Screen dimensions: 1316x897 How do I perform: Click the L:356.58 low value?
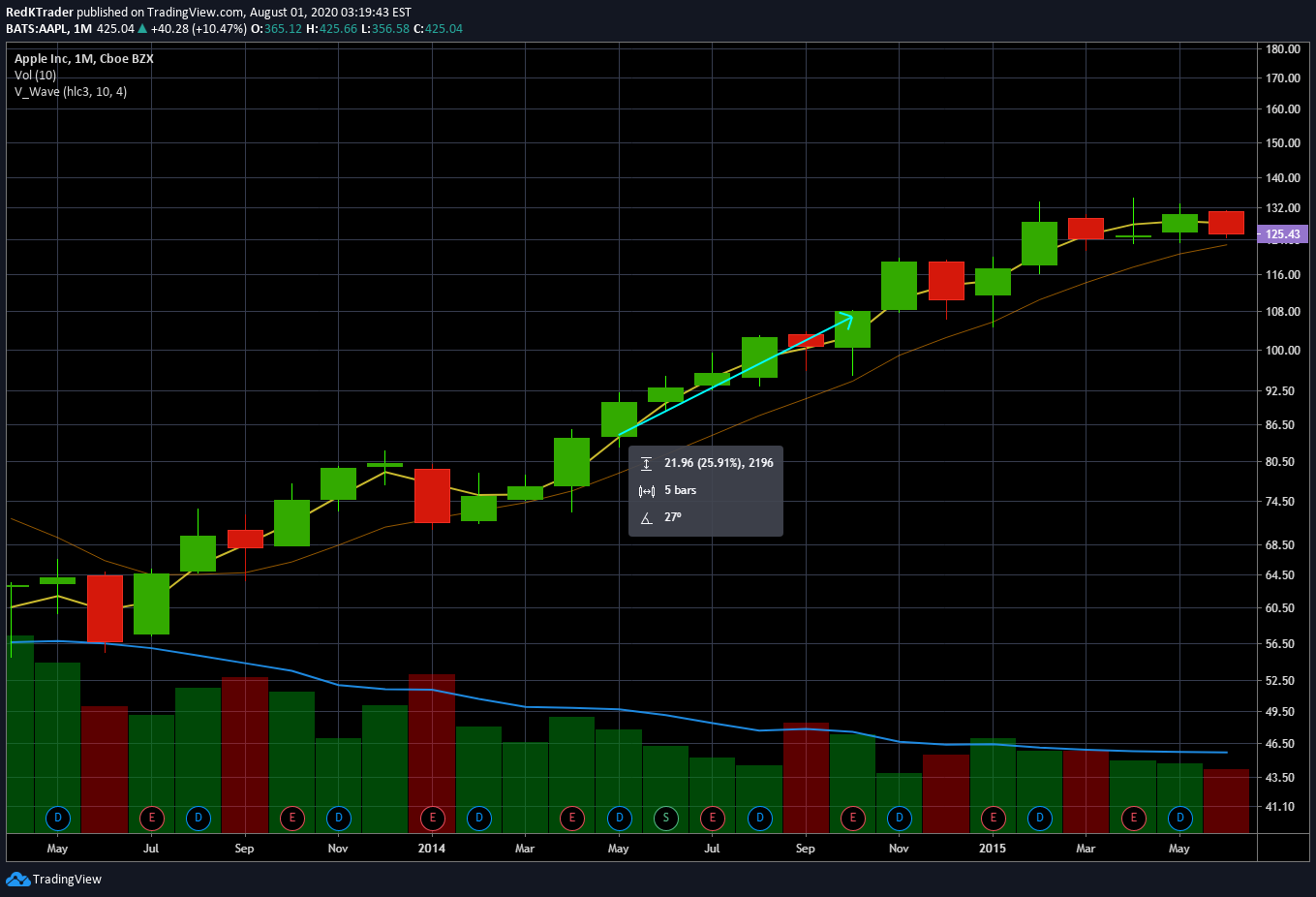pos(385,29)
